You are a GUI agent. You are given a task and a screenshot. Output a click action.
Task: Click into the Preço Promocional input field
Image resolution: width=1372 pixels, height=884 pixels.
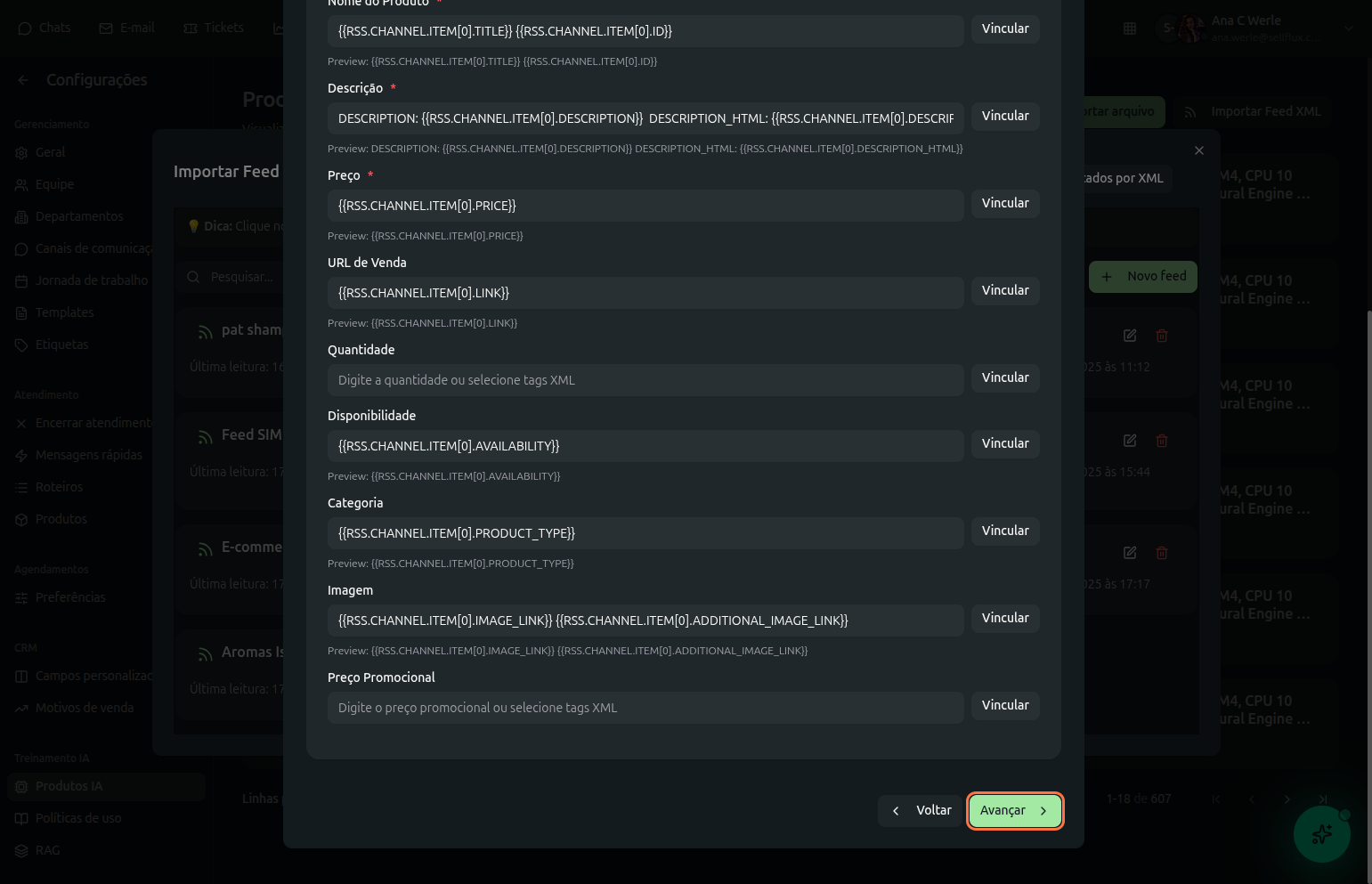tap(645, 708)
